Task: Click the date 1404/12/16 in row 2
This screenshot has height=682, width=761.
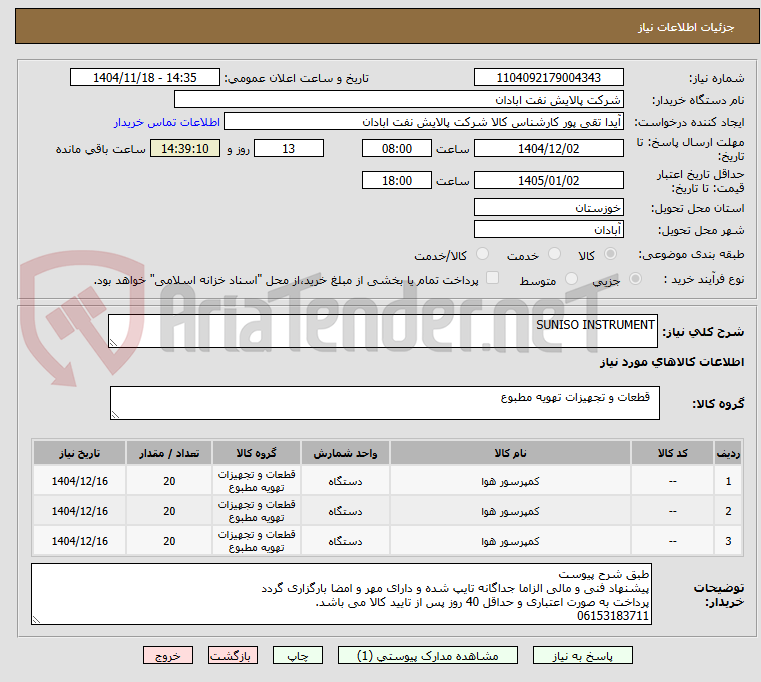Action: coord(80,511)
